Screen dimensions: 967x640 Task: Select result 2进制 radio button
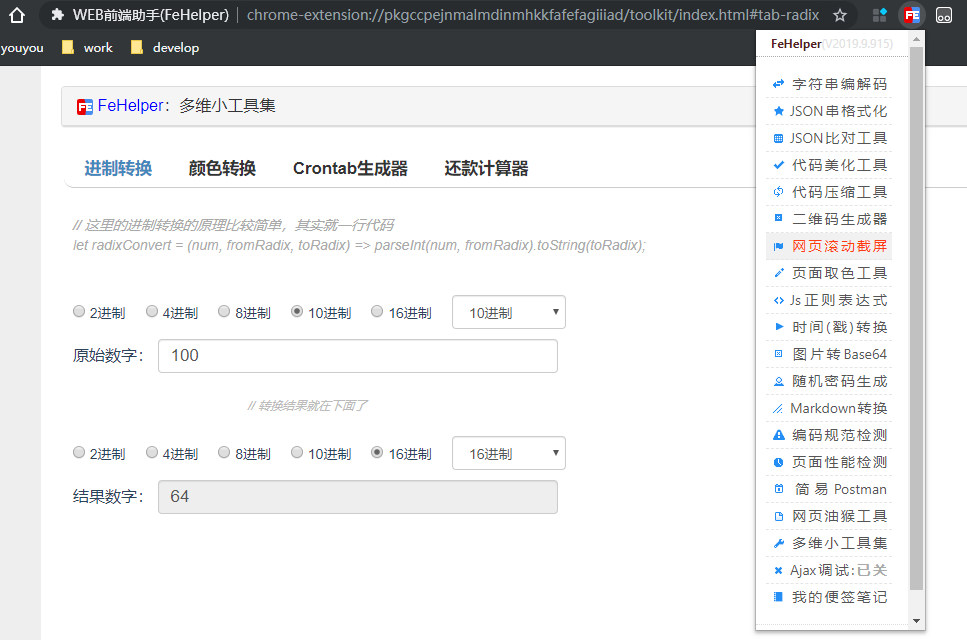click(x=78, y=453)
